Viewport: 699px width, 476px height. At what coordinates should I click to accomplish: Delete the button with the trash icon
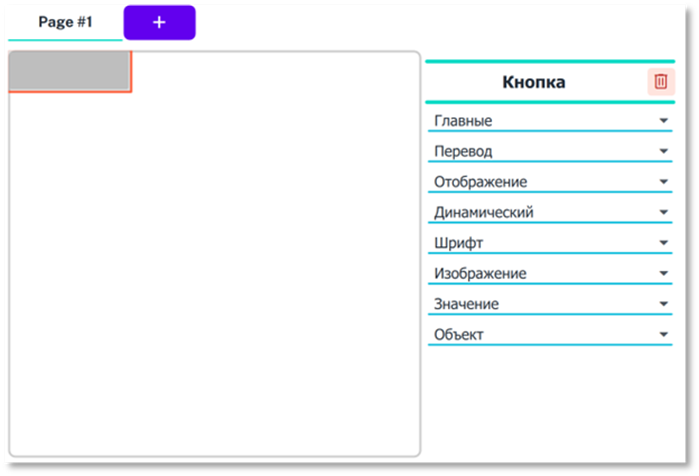pyautogui.click(x=660, y=82)
